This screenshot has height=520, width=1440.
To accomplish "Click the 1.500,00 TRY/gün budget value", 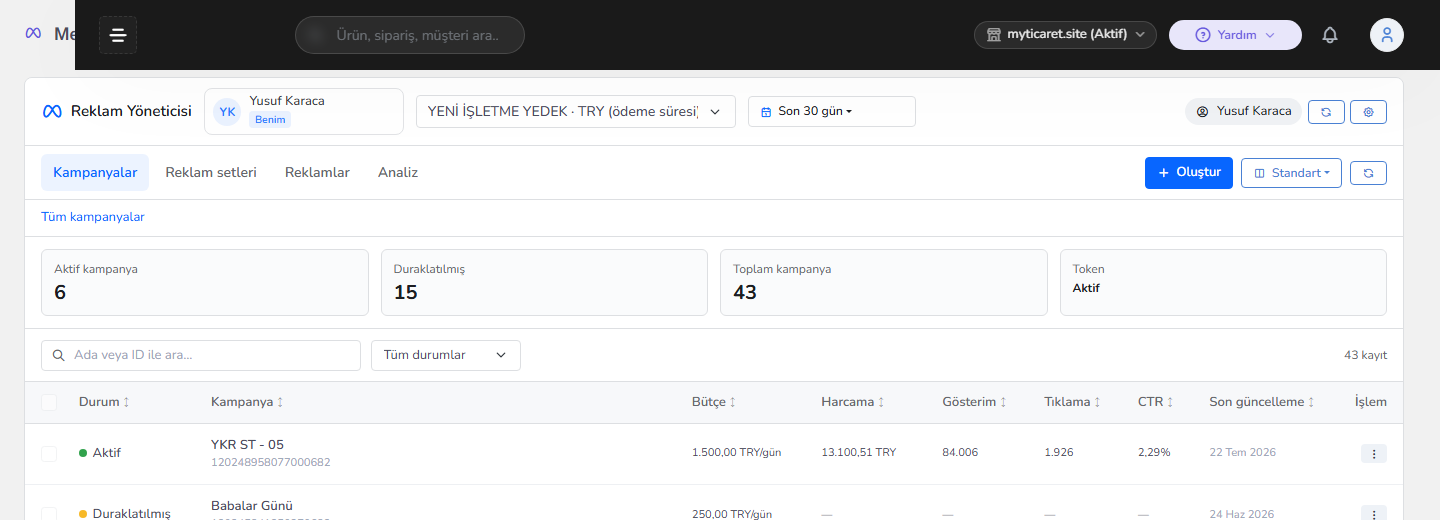I will (x=737, y=453).
